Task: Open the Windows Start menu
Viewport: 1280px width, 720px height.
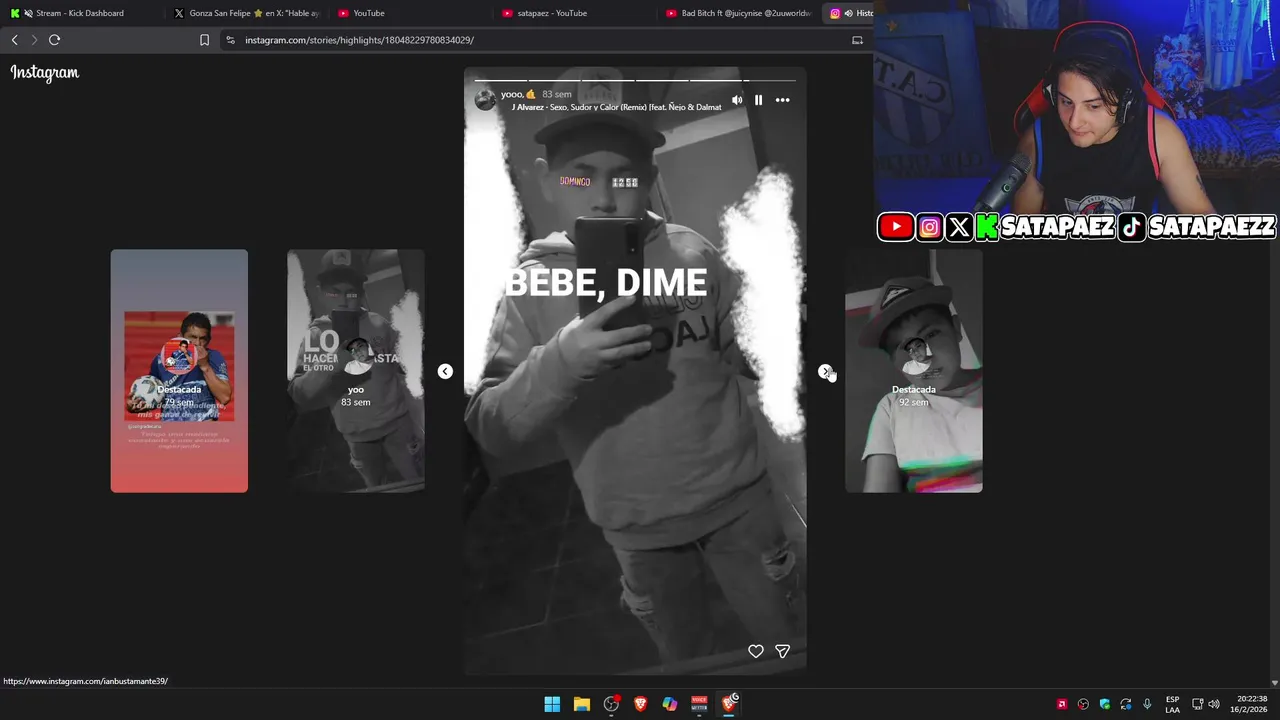Action: coord(552,704)
